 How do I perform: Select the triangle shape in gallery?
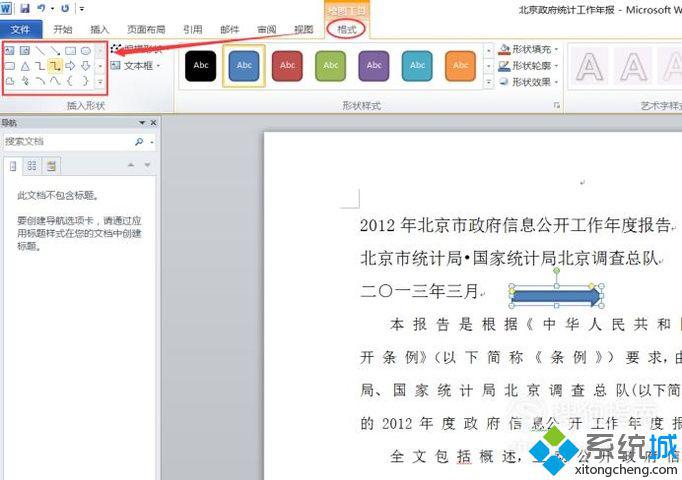click(25, 66)
